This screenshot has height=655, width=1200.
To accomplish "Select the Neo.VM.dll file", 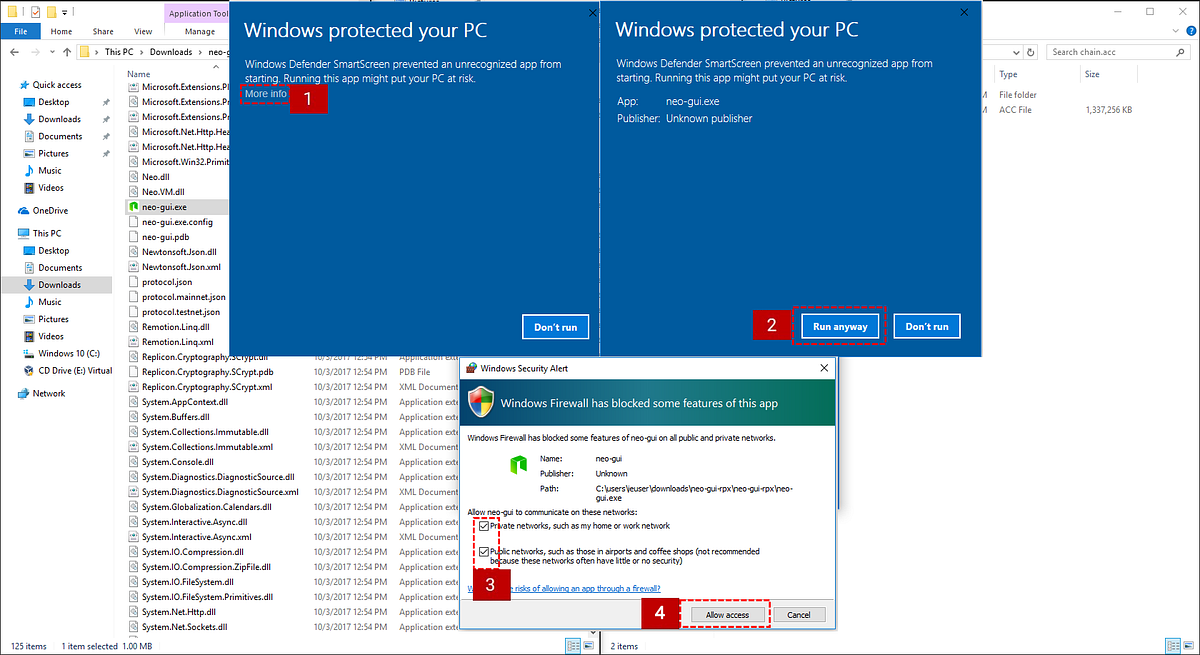I will [x=163, y=192].
